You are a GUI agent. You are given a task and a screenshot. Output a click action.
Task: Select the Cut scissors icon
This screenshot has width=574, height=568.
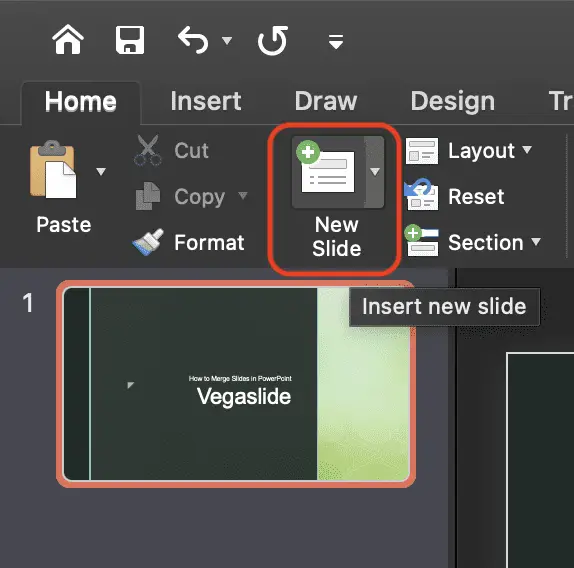(x=148, y=150)
